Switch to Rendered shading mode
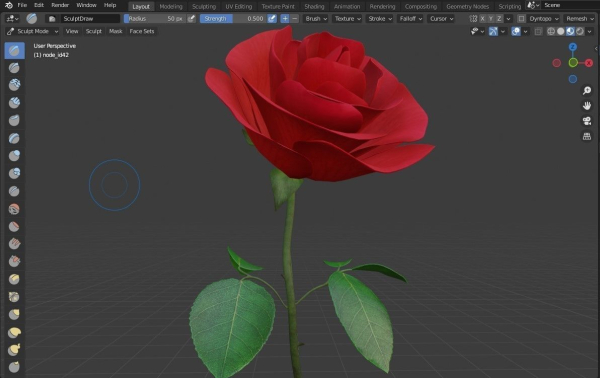The height and width of the screenshot is (378, 600). [580, 31]
